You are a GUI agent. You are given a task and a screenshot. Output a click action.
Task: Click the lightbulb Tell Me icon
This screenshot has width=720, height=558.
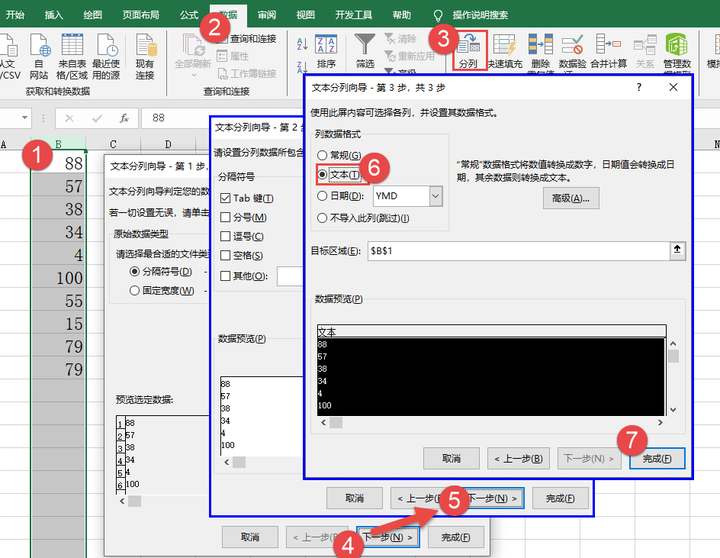tap(438, 16)
